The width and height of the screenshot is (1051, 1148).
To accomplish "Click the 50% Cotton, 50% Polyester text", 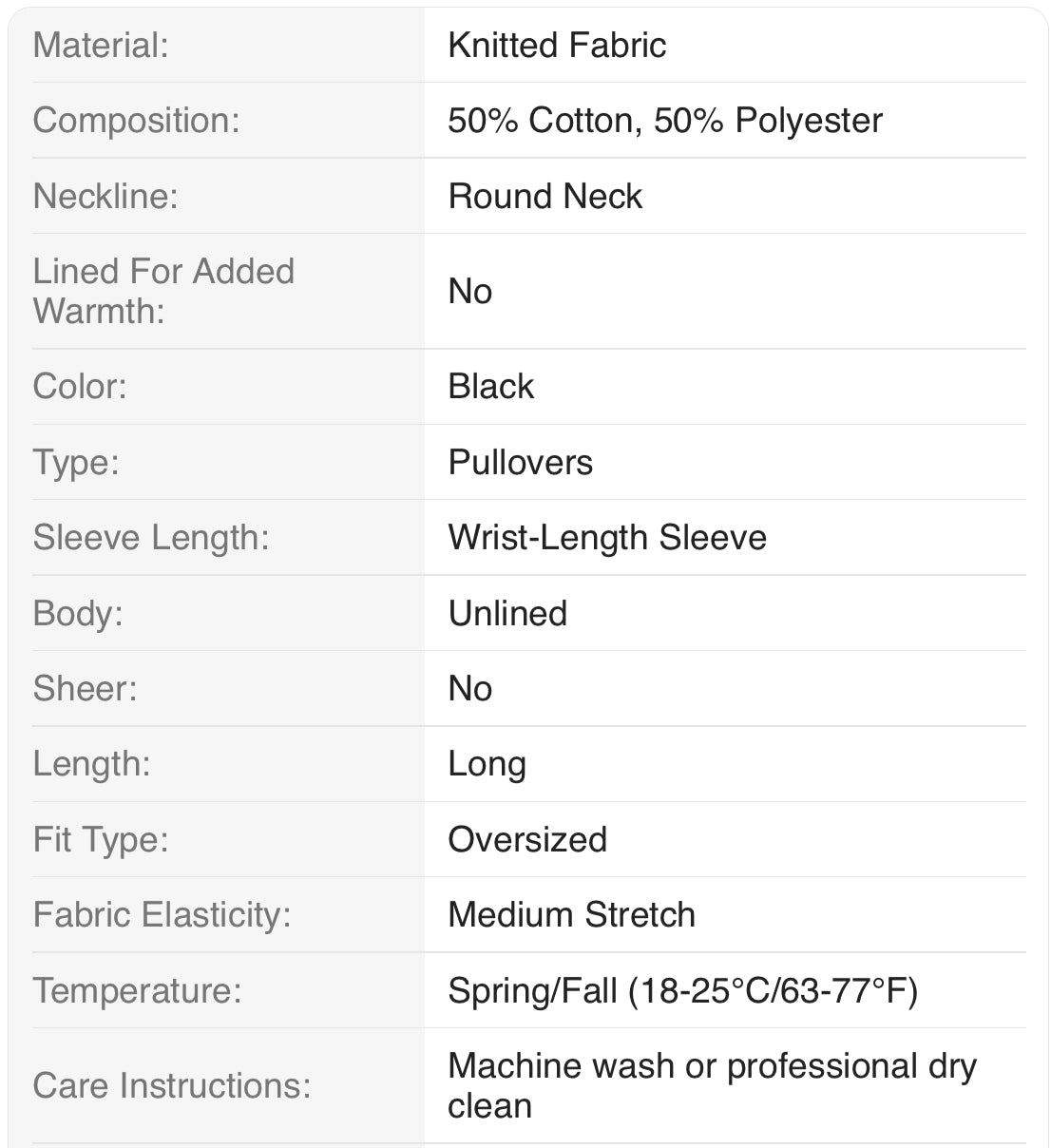I will tap(665, 121).
